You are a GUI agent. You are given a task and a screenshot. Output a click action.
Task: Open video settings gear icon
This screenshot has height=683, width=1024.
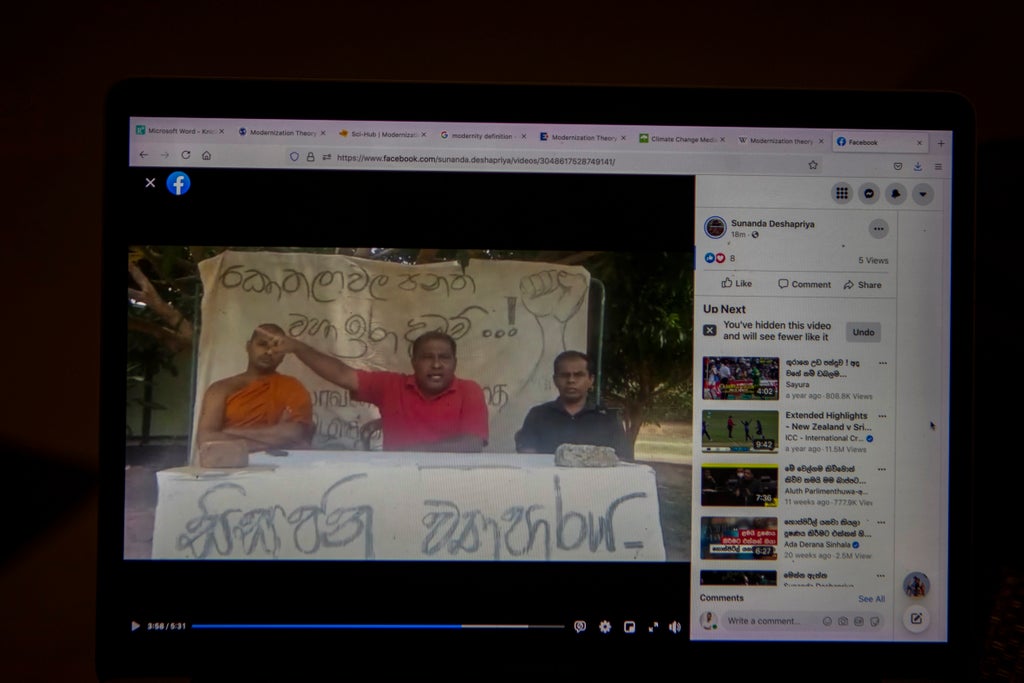(605, 627)
